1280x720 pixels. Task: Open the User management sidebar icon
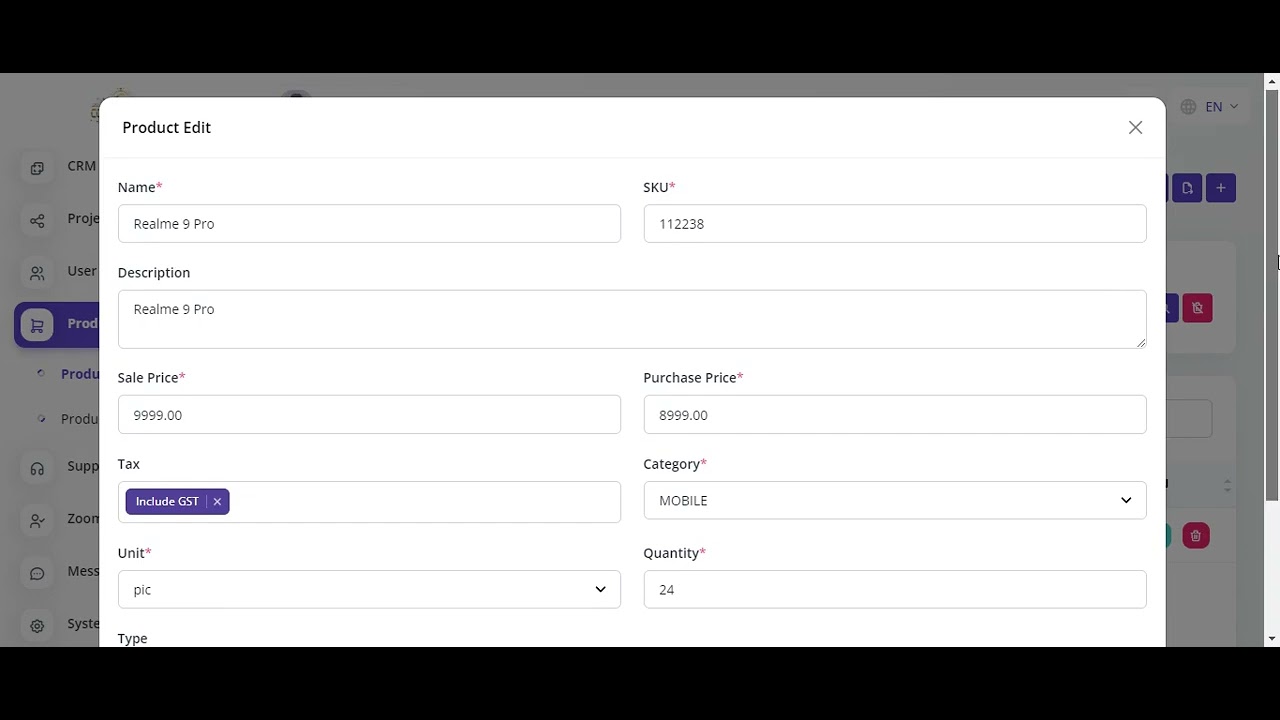point(37,272)
